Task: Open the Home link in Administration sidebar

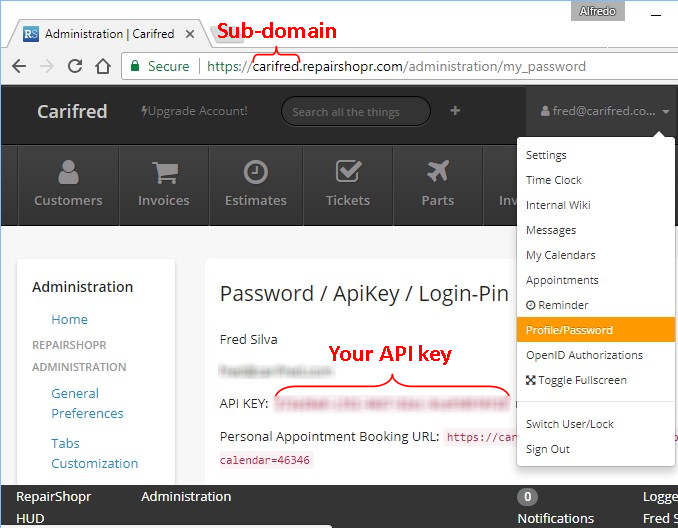Action: pos(69,320)
